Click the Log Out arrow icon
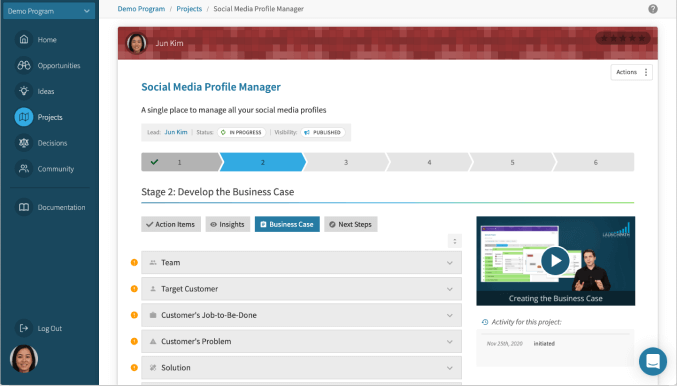The image size is (677, 386). point(24,328)
